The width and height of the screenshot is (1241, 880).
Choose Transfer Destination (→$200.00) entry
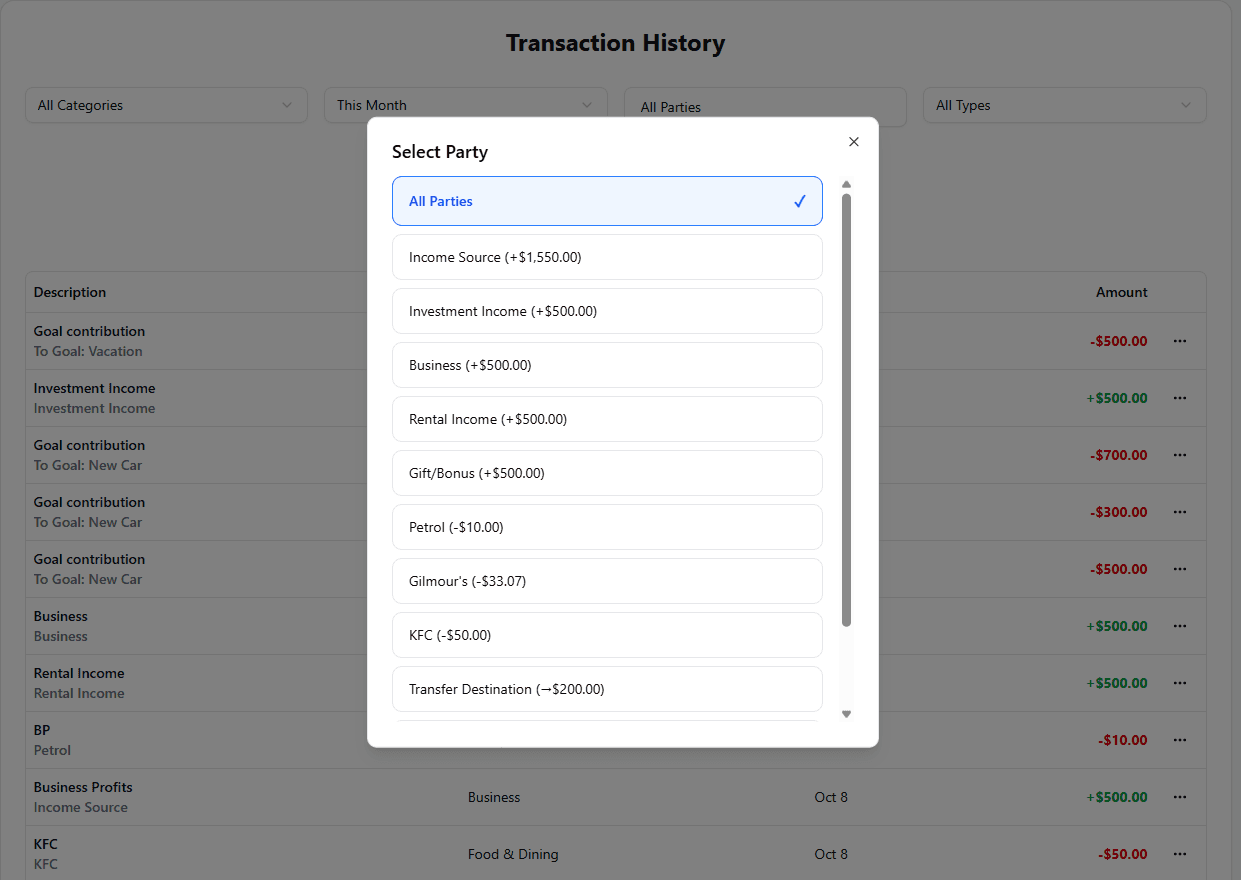(607, 689)
